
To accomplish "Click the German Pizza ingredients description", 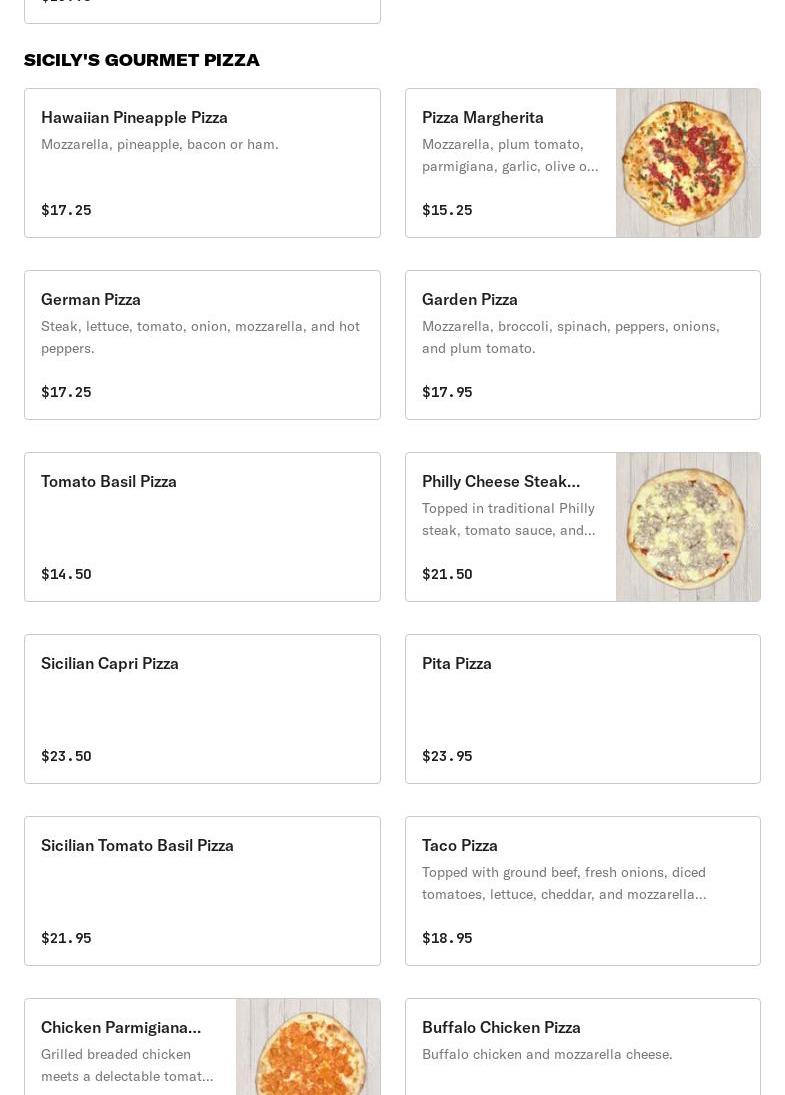I will [200, 337].
